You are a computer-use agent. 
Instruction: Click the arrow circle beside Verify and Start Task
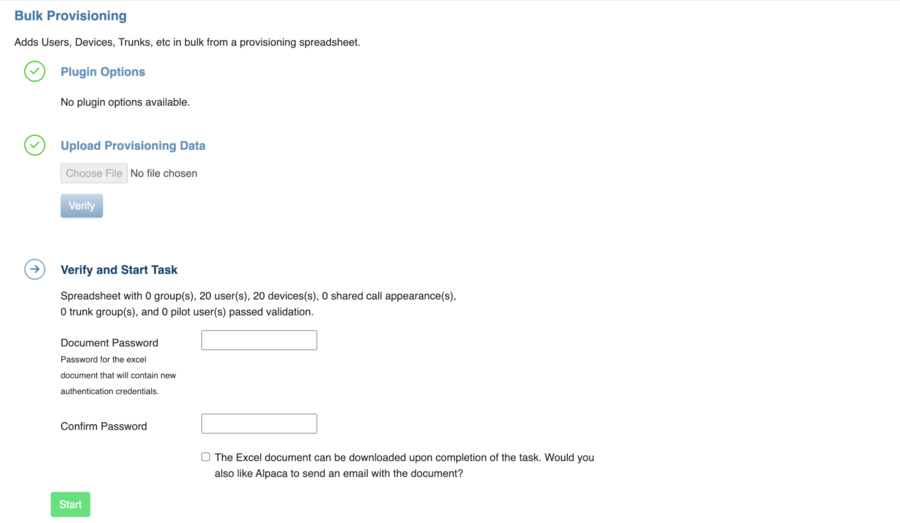pyautogui.click(x=34, y=269)
